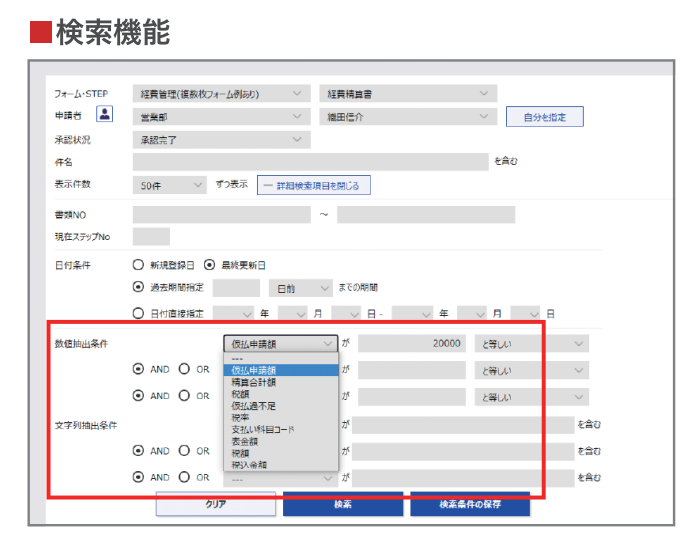
Task: Choose 支払い科目コード from the dropdown list
Action: (x=281, y=429)
